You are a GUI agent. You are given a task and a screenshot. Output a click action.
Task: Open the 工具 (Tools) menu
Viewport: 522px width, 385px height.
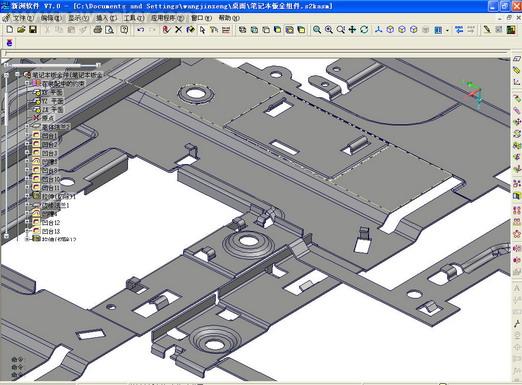coord(134,18)
